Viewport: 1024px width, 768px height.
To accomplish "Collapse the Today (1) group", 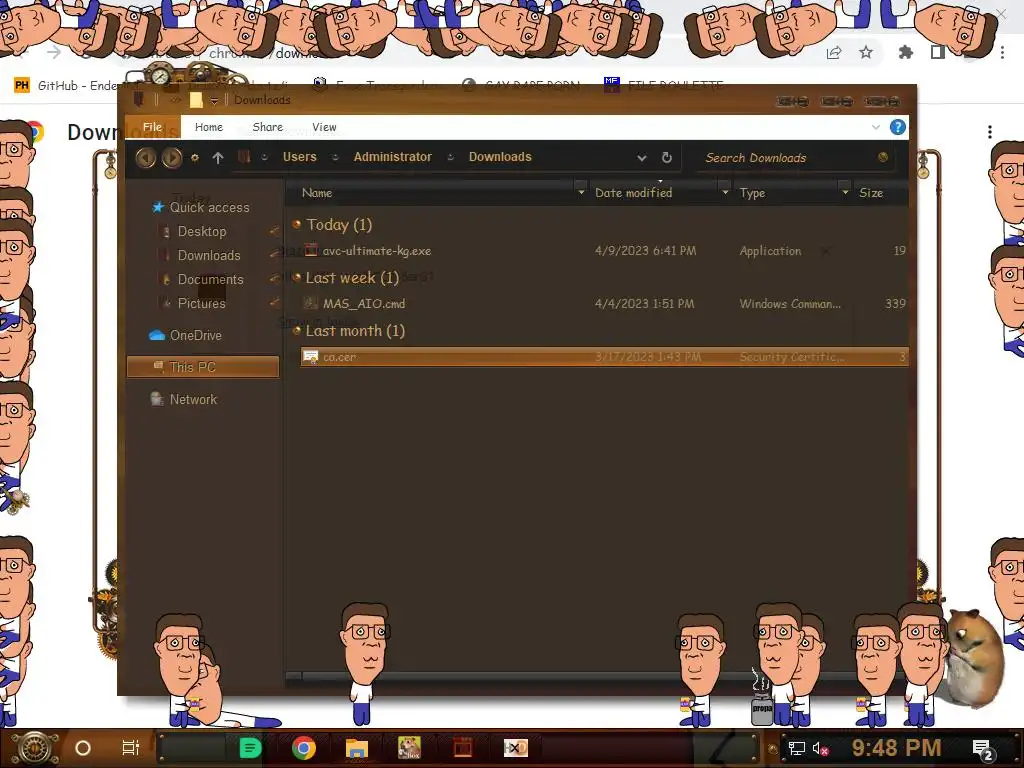I will (x=296, y=225).
